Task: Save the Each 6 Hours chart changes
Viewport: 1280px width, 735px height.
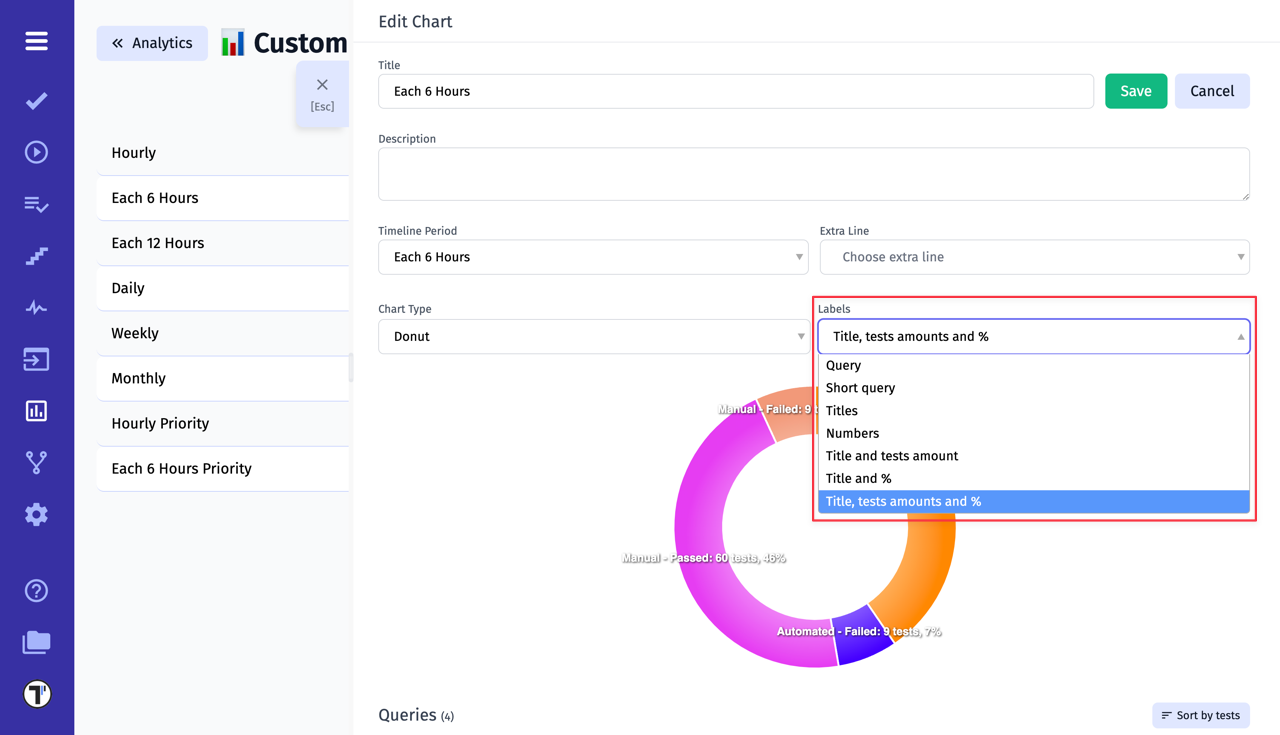Action: pyautogui.click(x=1136, y=90)
